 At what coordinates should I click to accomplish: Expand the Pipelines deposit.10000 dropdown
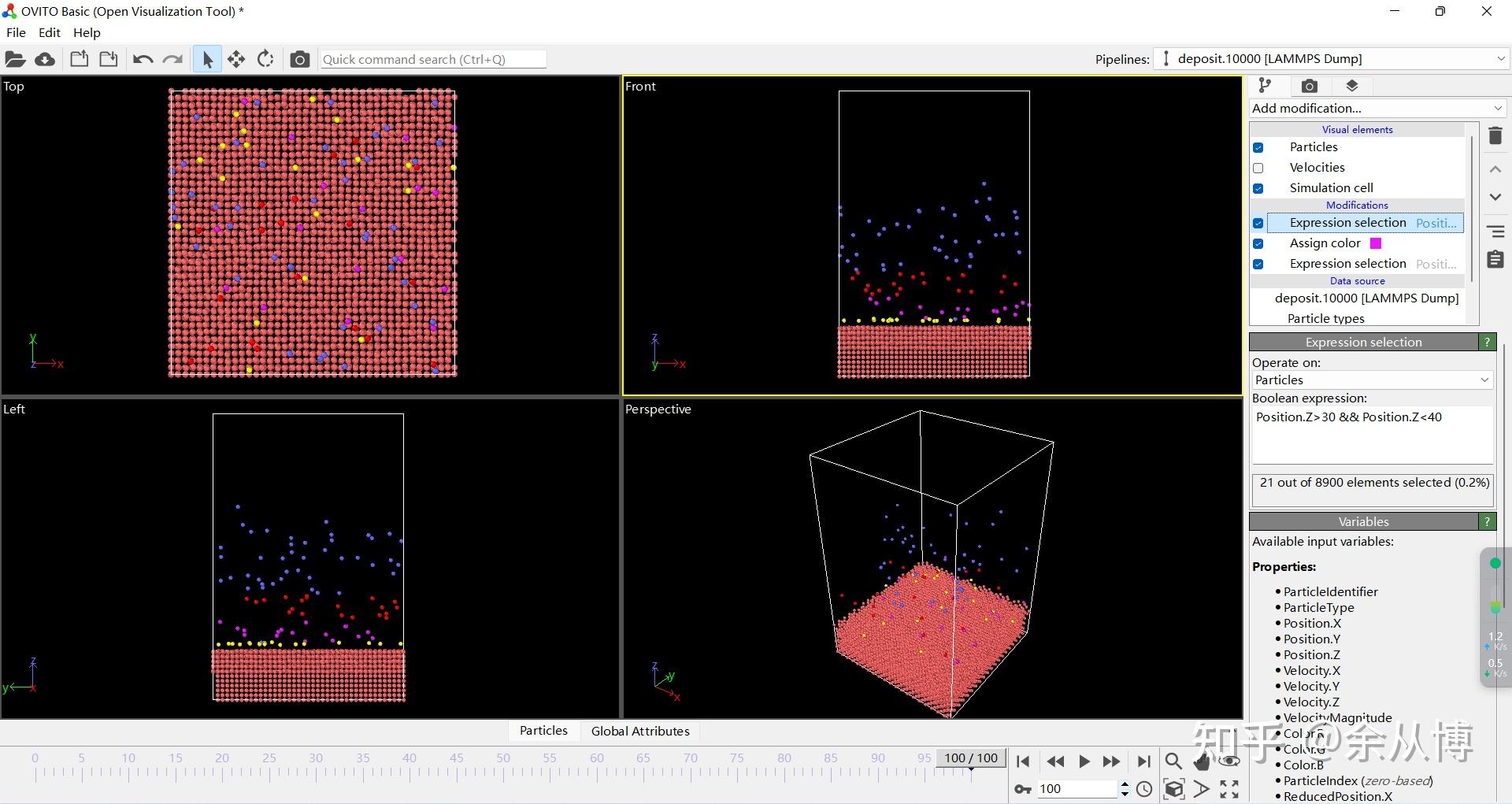pyautogui.click(x=1332, y=59)
